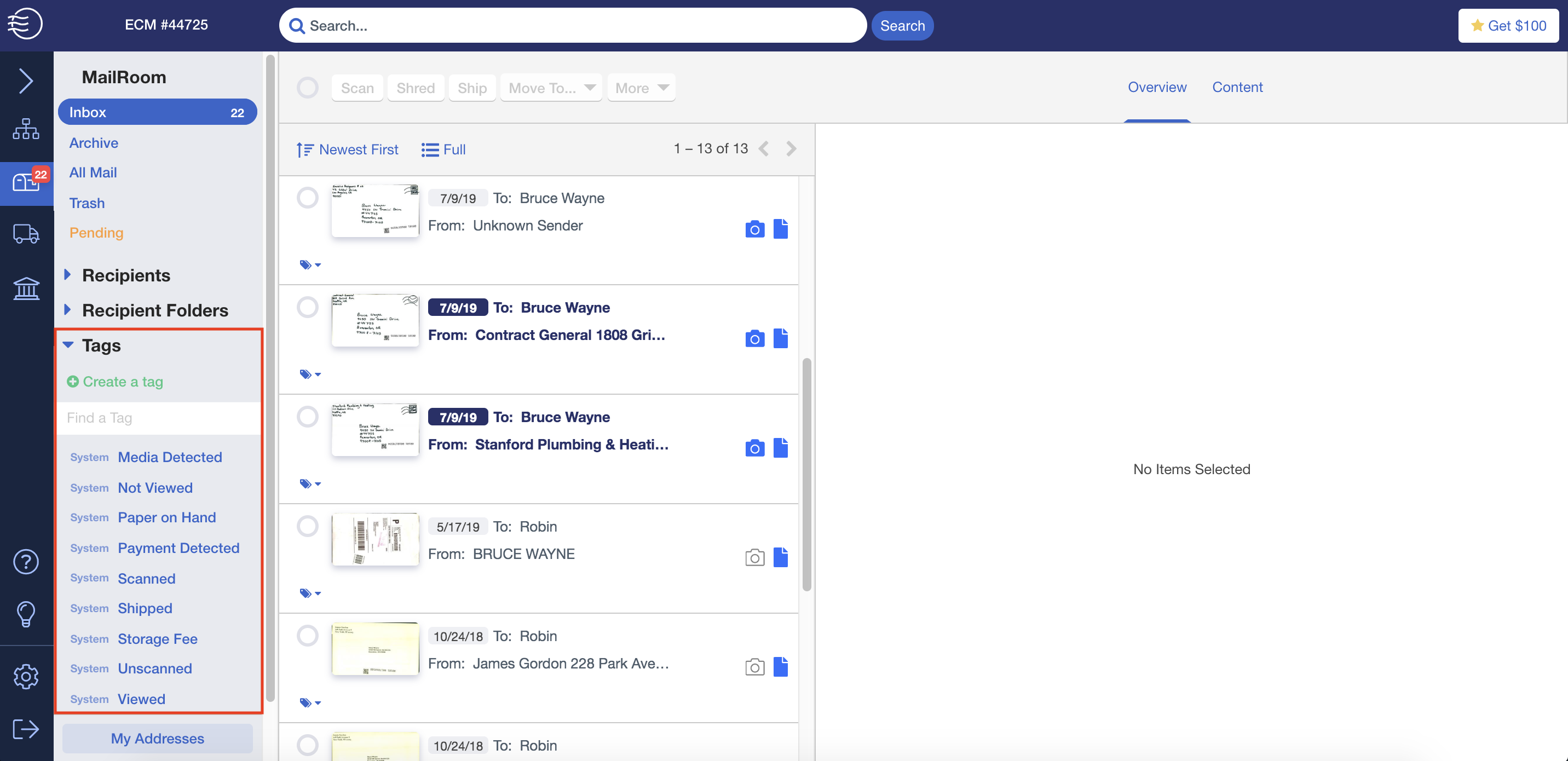The width and height of the screenshot is (1568, 761).
Task: Open tag dropdown for BRUCE WAYNE mail
Action: click(x=310, y=593)
